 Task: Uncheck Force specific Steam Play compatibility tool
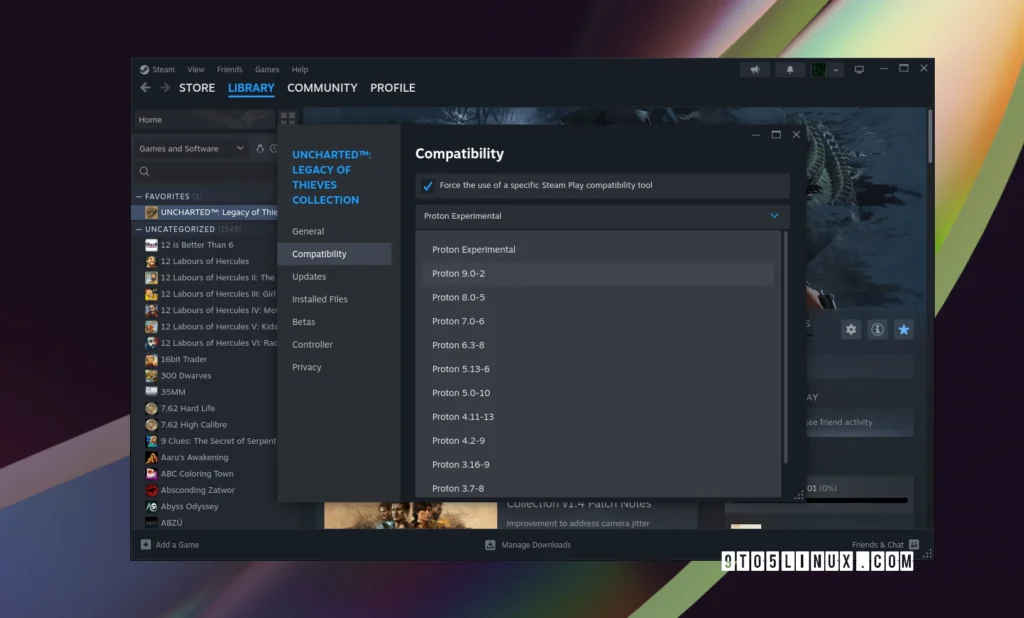pos(428,186)
